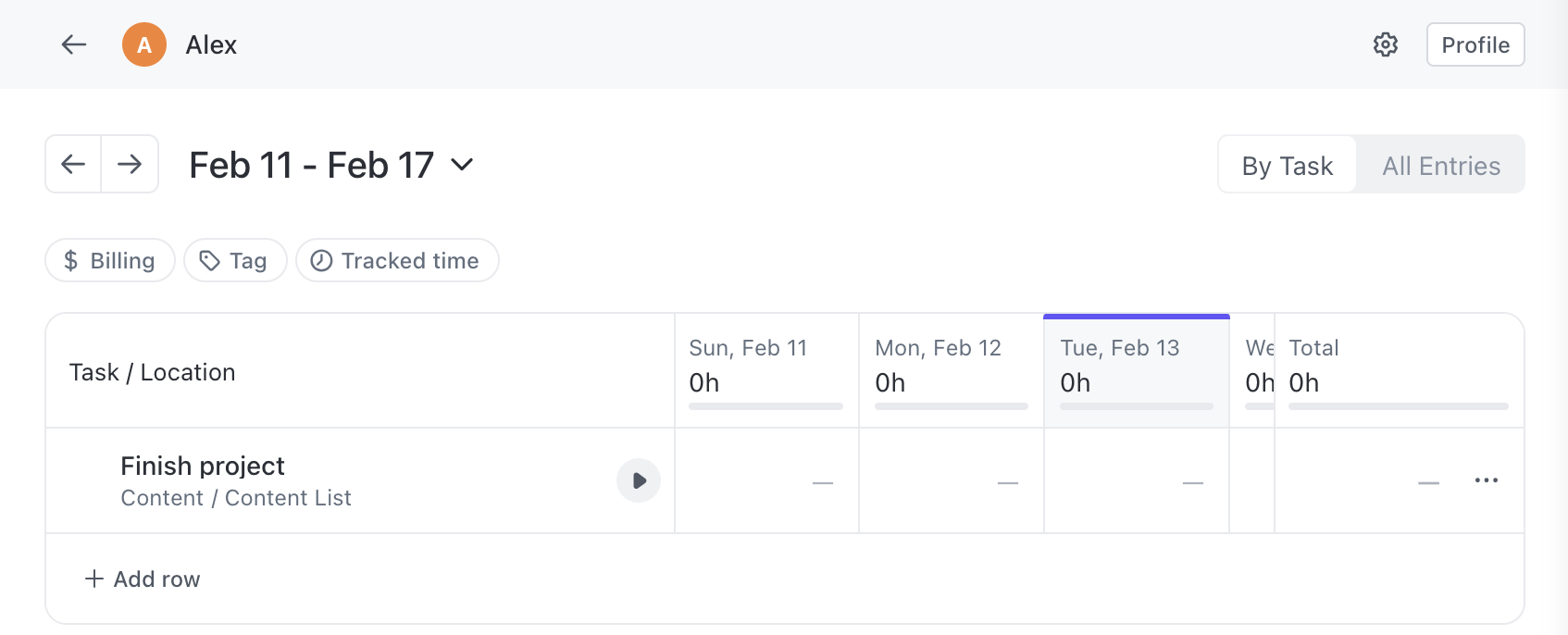Click the dollar sign on the Billing filter
1568x635 pixels.
tap(69, 260)
